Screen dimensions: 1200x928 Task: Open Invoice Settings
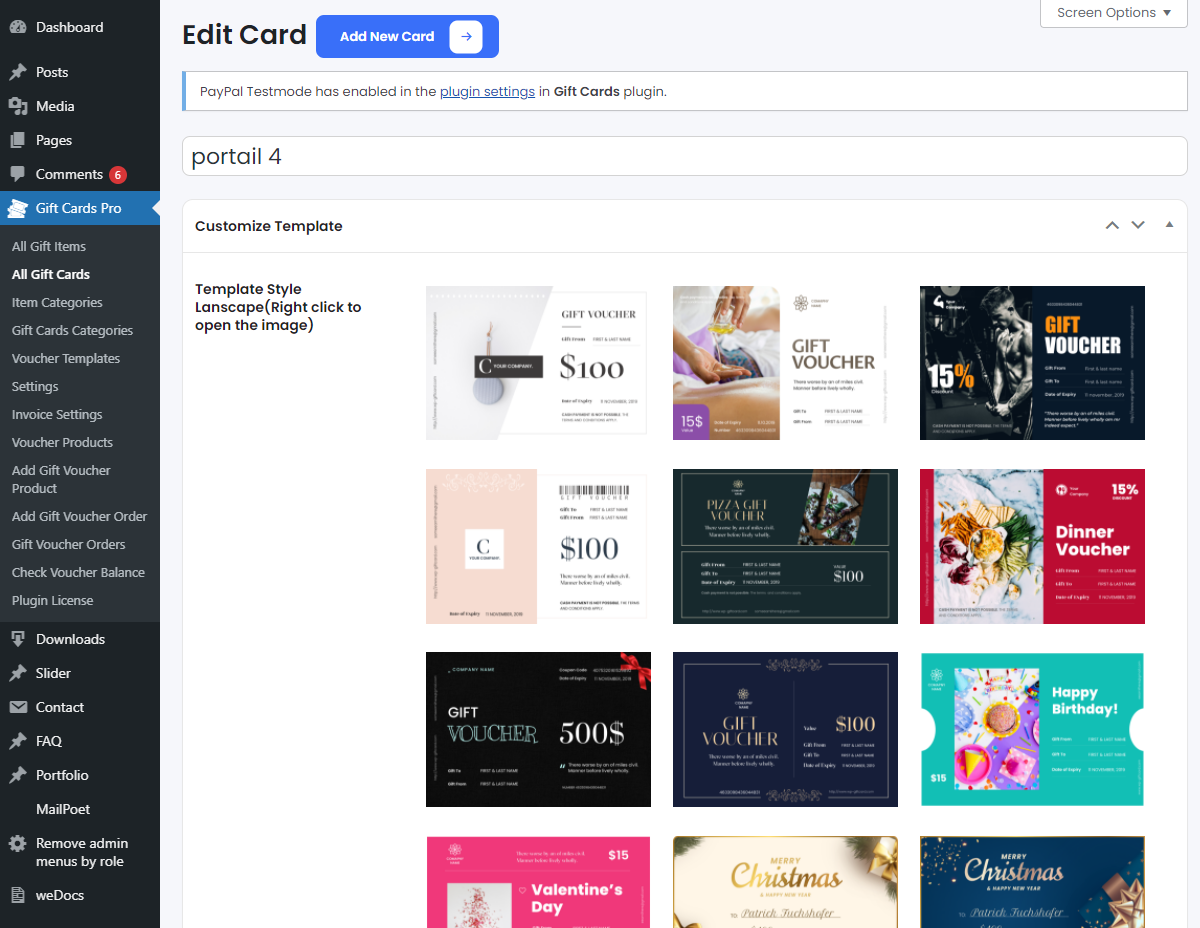pyautogui.click(x=57, y=414)
